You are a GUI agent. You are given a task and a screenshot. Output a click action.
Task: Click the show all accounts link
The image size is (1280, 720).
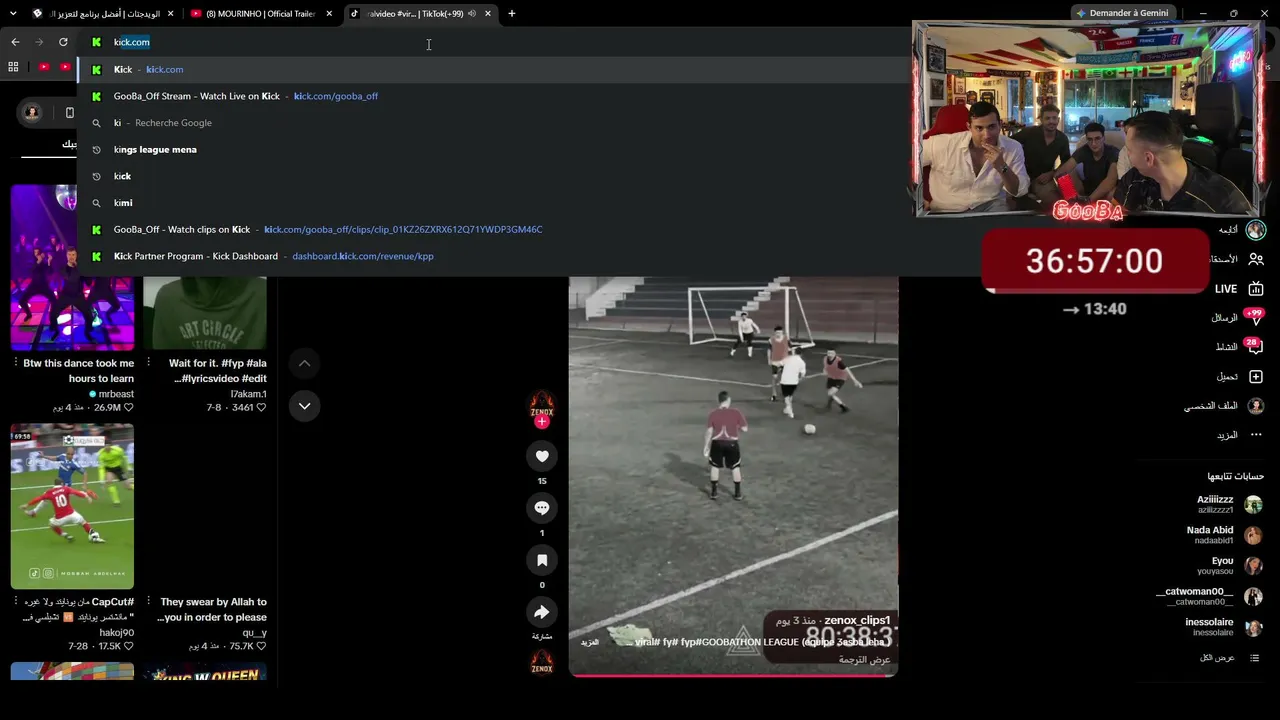[x=1229, y=657]
